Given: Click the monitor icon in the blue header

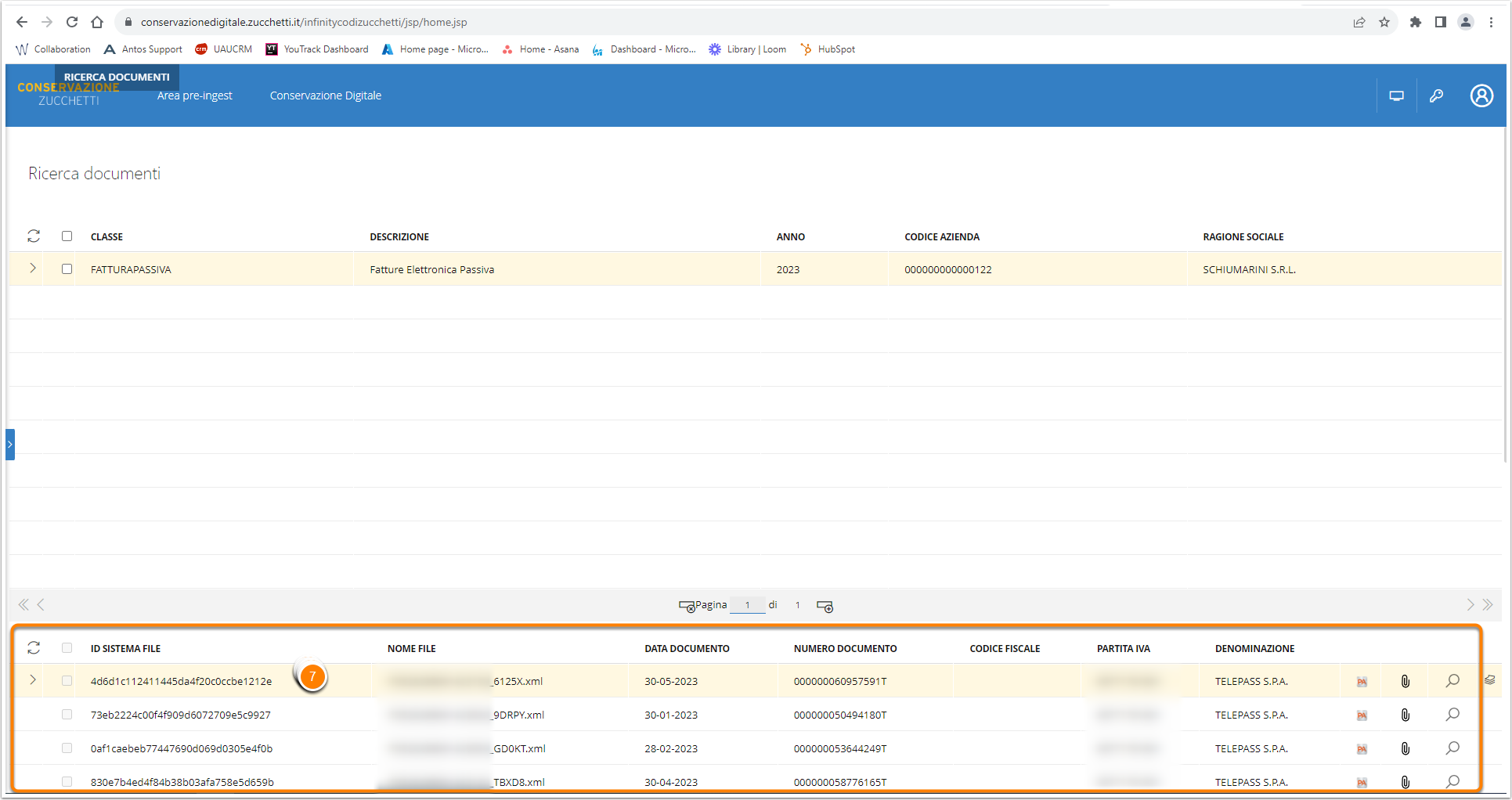Looking at the screenshot, I should tap(1396, 95).
